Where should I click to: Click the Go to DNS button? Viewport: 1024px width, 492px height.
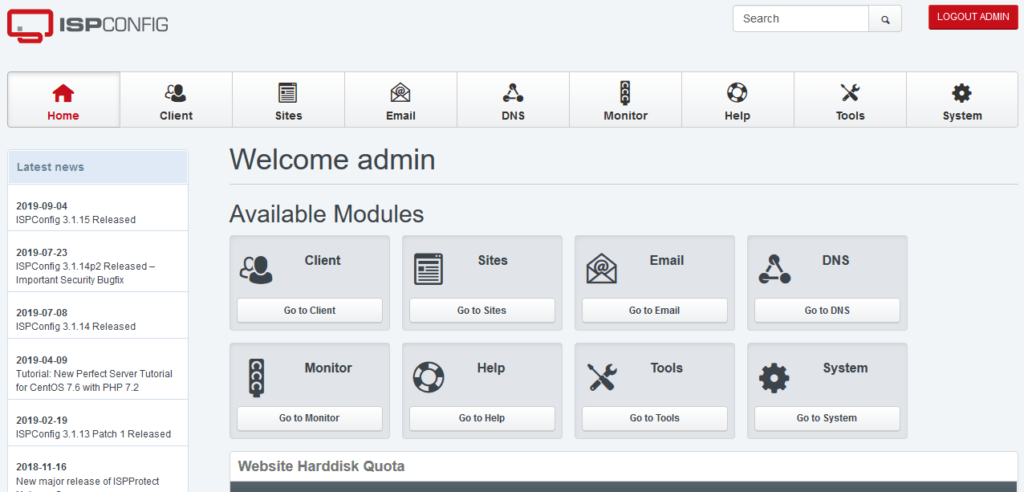tap(827, 310)
